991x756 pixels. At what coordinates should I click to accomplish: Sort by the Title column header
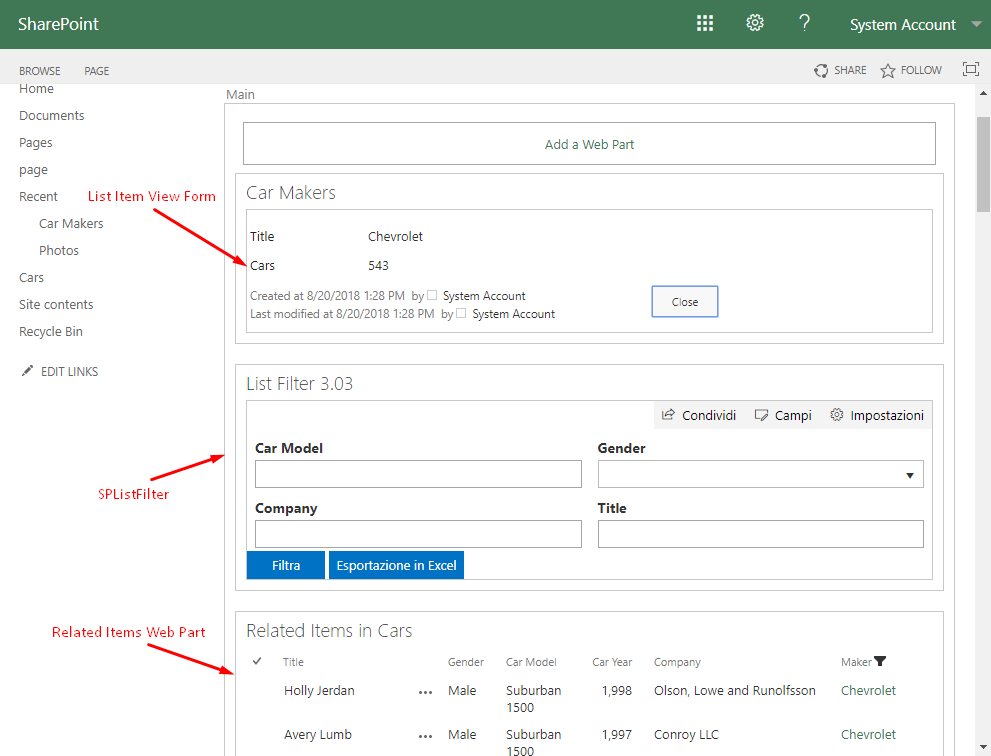tap(293, 662)
